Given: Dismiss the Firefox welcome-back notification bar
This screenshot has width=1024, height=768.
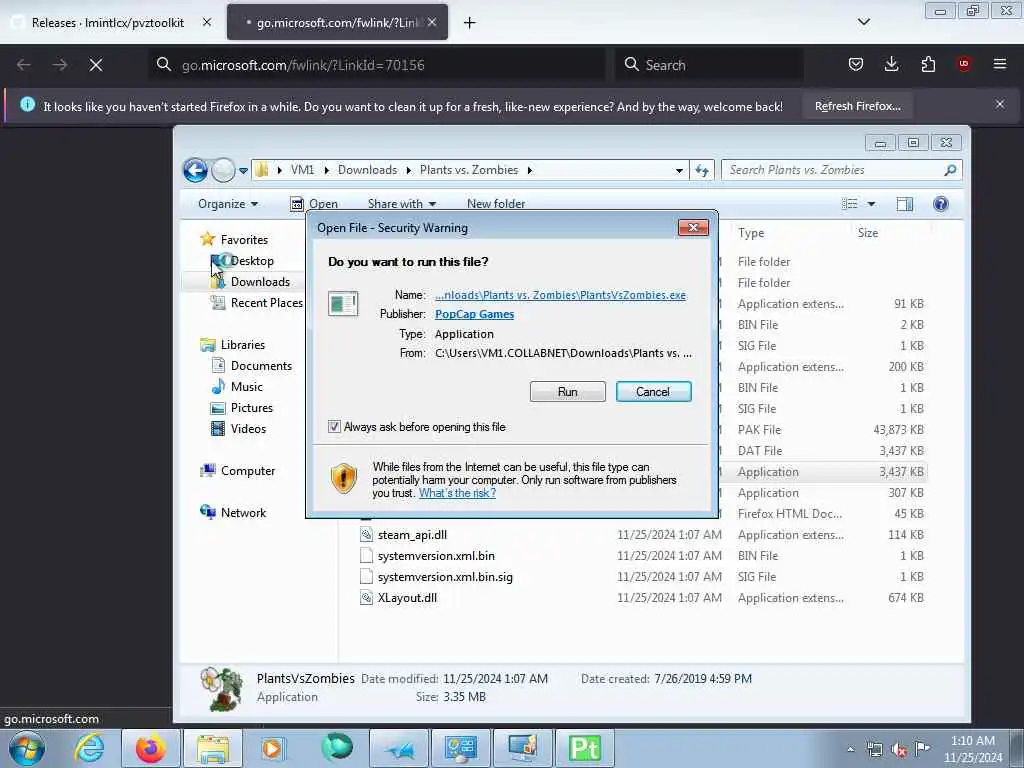Looking at the screenshot, I should [x=1000, y=104].
